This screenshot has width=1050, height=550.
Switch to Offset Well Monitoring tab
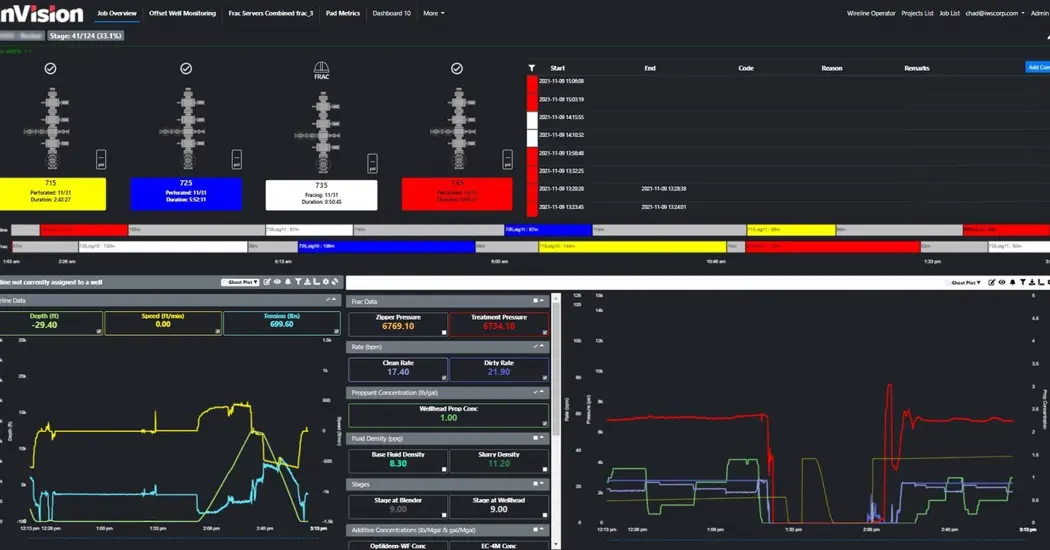181,13
